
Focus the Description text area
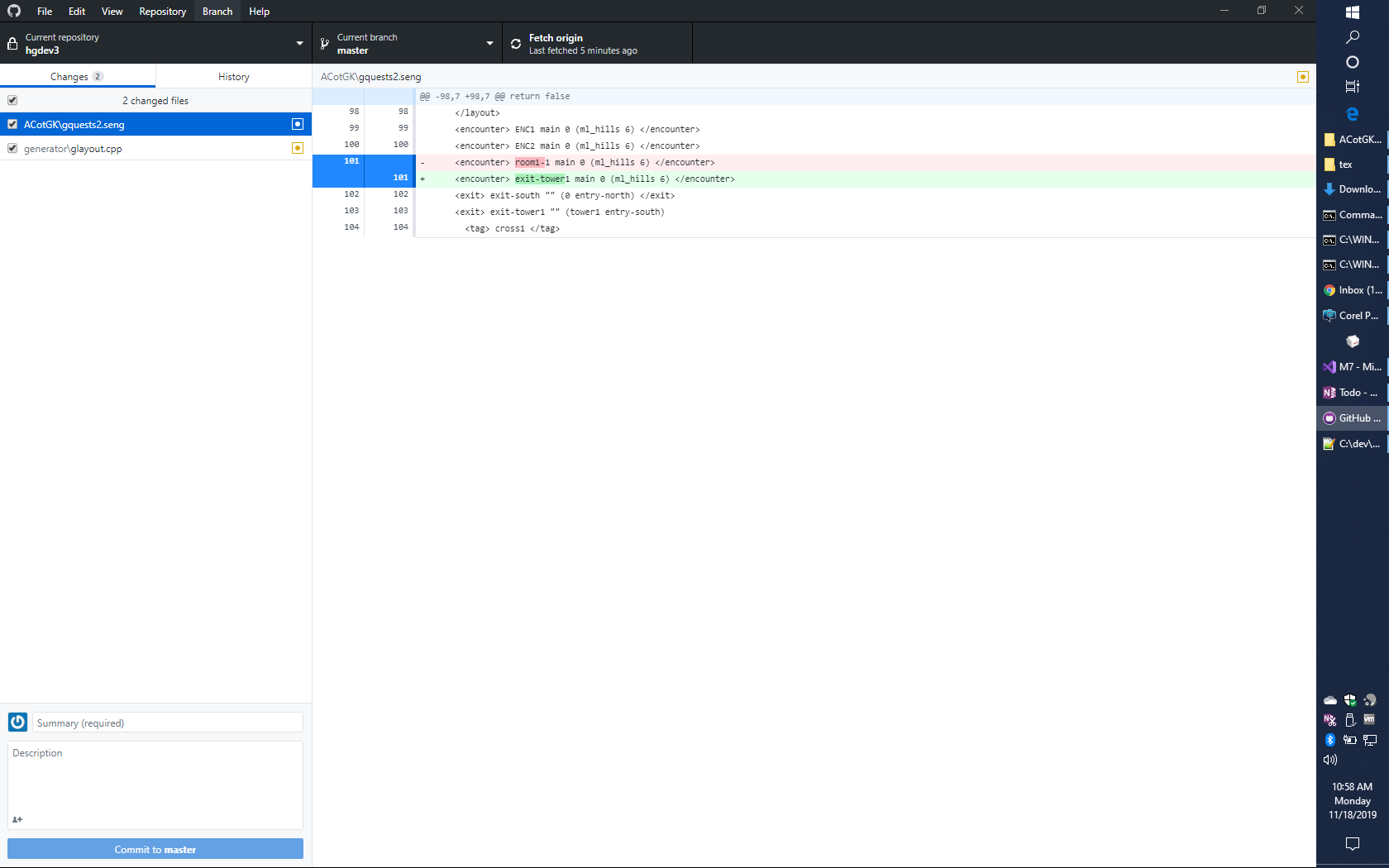[155, 785]
